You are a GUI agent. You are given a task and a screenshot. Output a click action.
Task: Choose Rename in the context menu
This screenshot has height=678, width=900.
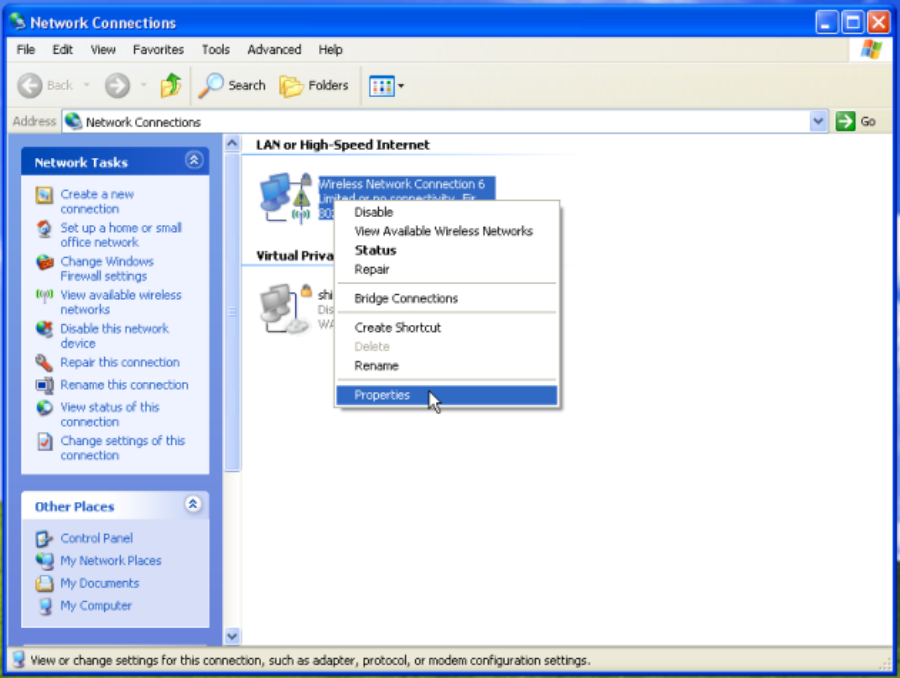click(447, 366)
